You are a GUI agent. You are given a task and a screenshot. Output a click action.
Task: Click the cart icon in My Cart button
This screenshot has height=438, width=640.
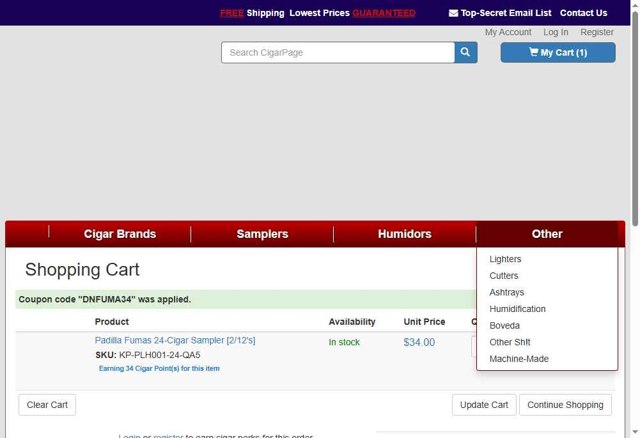pos(533,52)
